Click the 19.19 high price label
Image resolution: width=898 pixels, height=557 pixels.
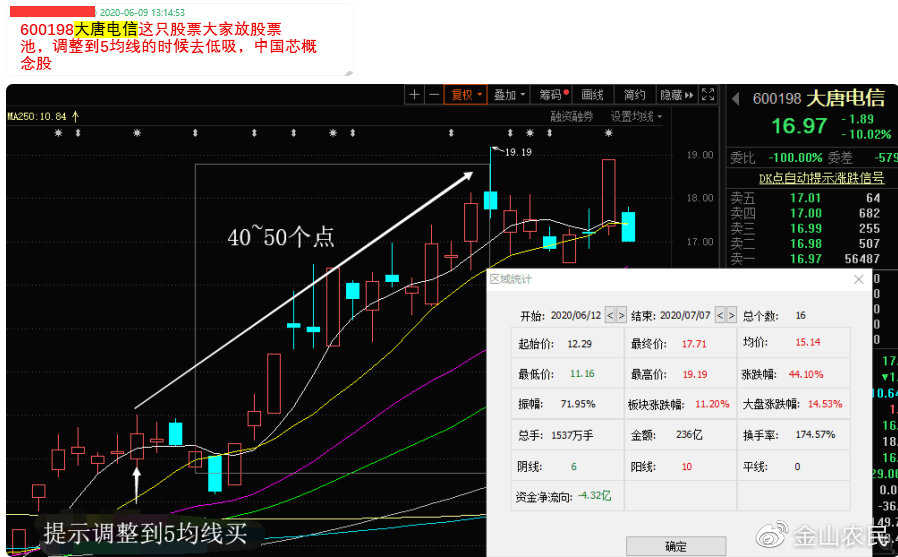tap(518, 152)
